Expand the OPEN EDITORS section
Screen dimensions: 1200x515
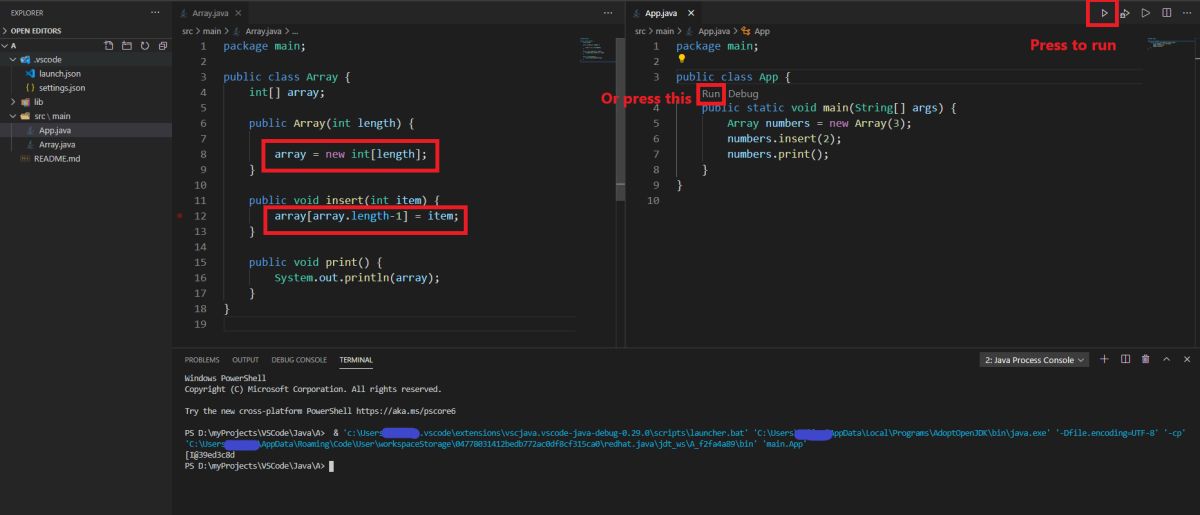(x=84, y=31)
